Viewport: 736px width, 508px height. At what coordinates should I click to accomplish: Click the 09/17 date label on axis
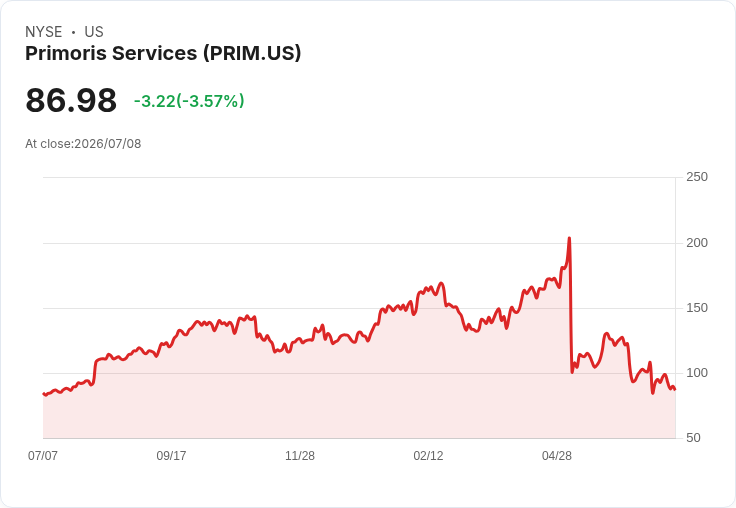click(x=171, y=456)
